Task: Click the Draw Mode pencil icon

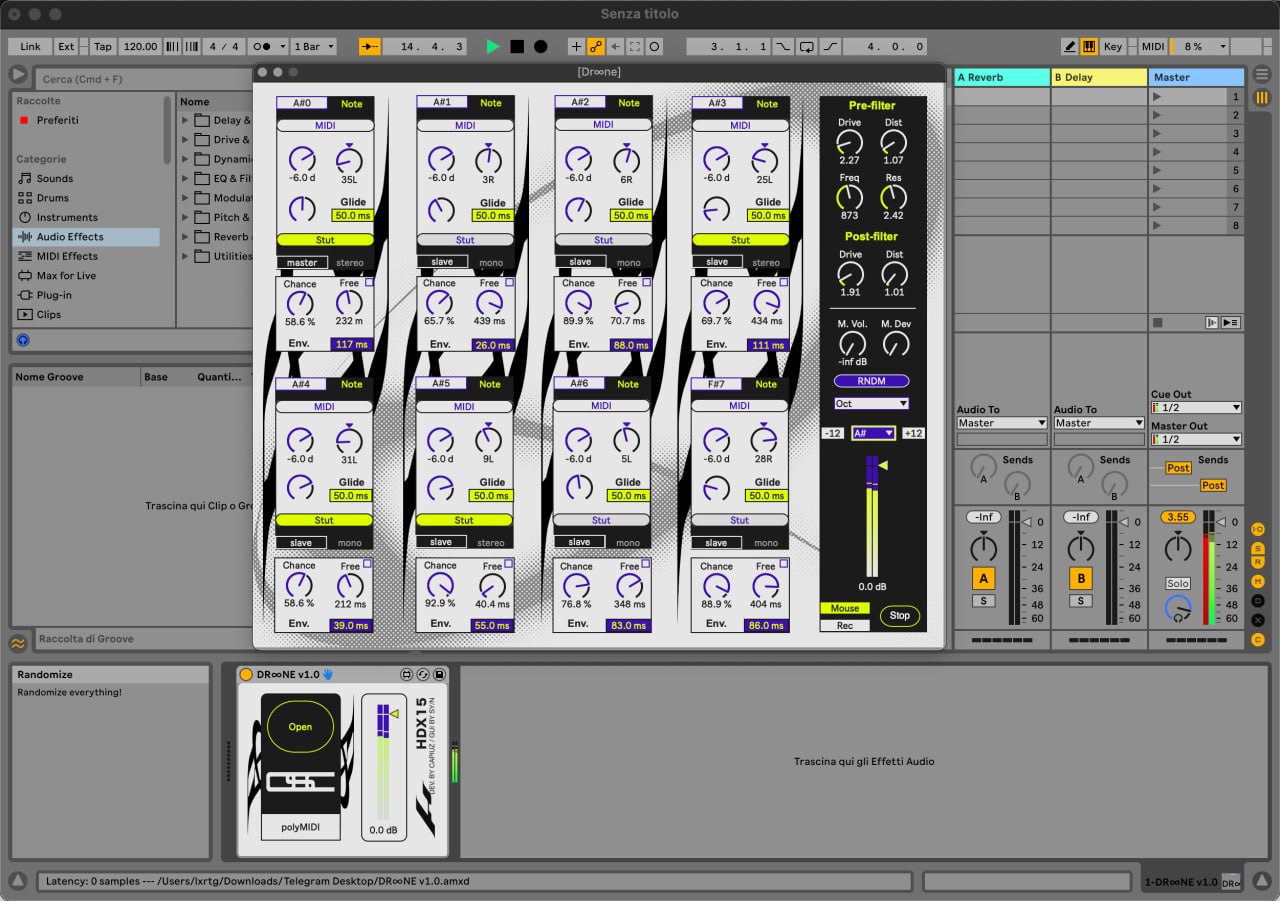Action: pyautogui.click(x=1069, y=47)
